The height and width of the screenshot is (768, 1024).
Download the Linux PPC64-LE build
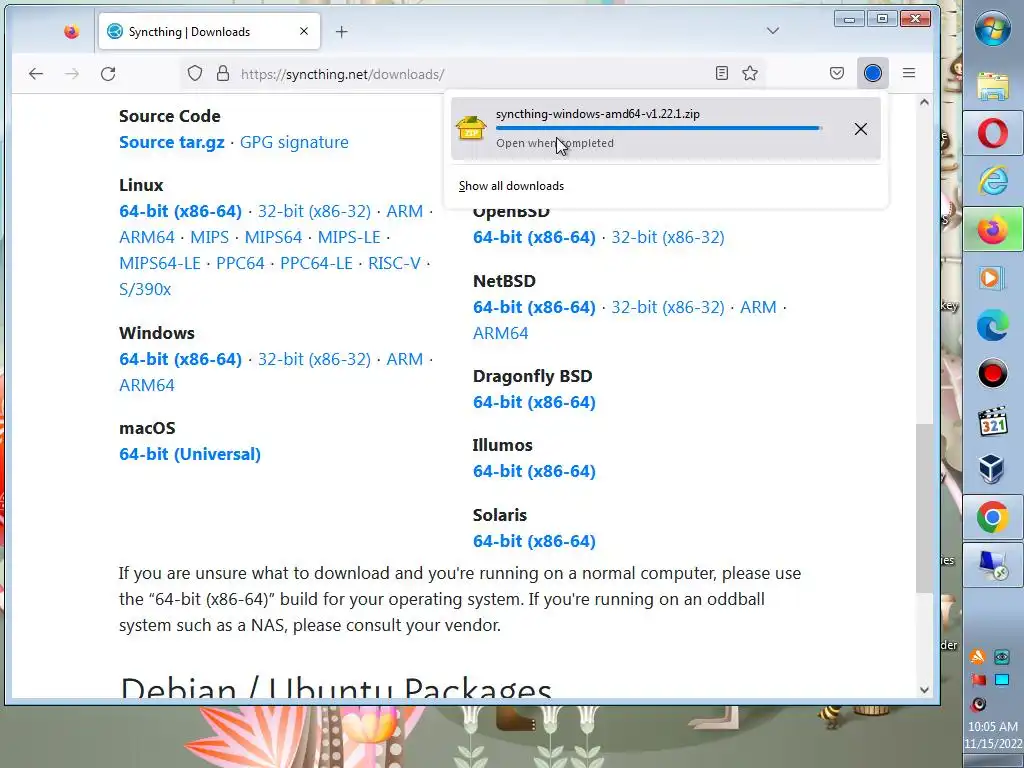pos(316,263)
